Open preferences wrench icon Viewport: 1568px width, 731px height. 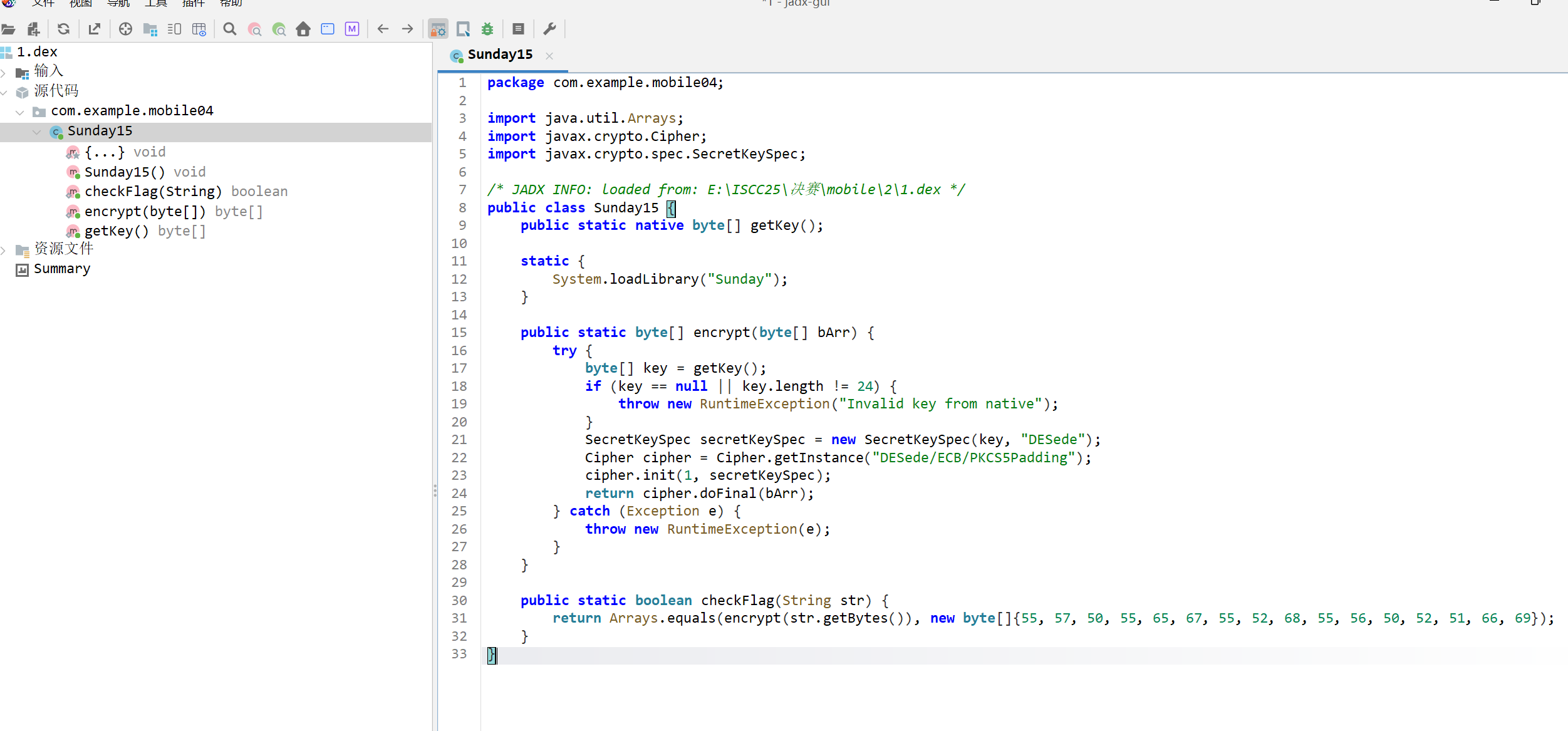[549, 29]
